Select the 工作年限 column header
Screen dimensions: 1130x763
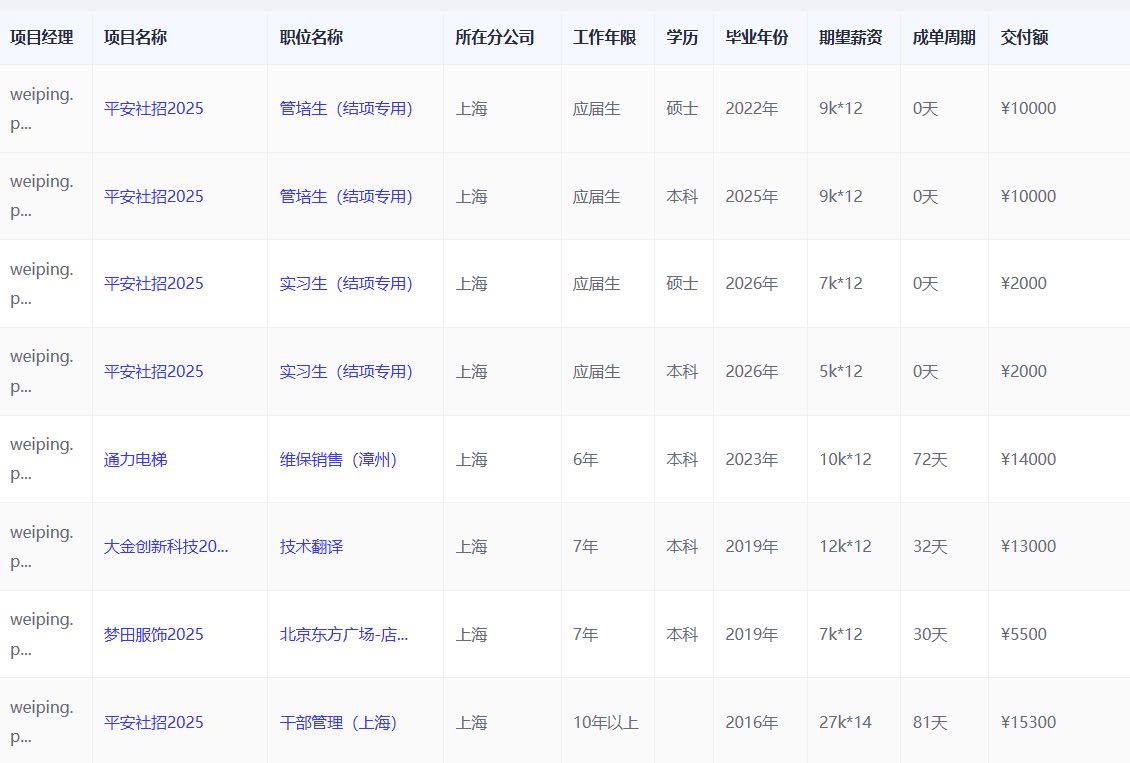tap(604, 38)
